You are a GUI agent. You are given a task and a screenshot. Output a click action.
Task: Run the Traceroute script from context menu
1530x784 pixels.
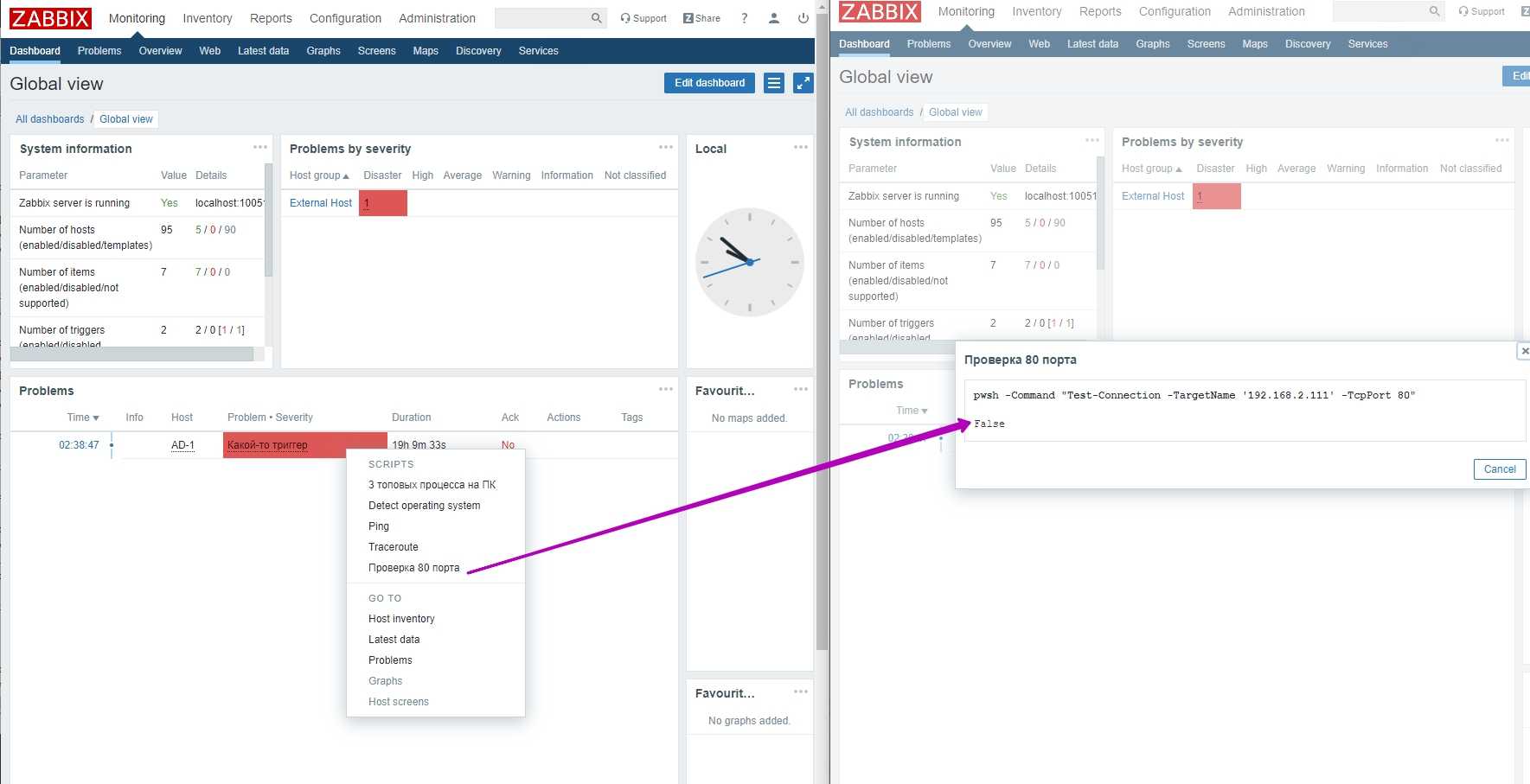394,547
